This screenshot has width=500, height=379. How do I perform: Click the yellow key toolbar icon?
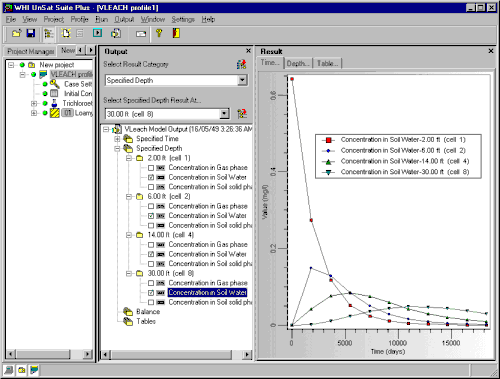pyautogui.click(x=159, y=33)
